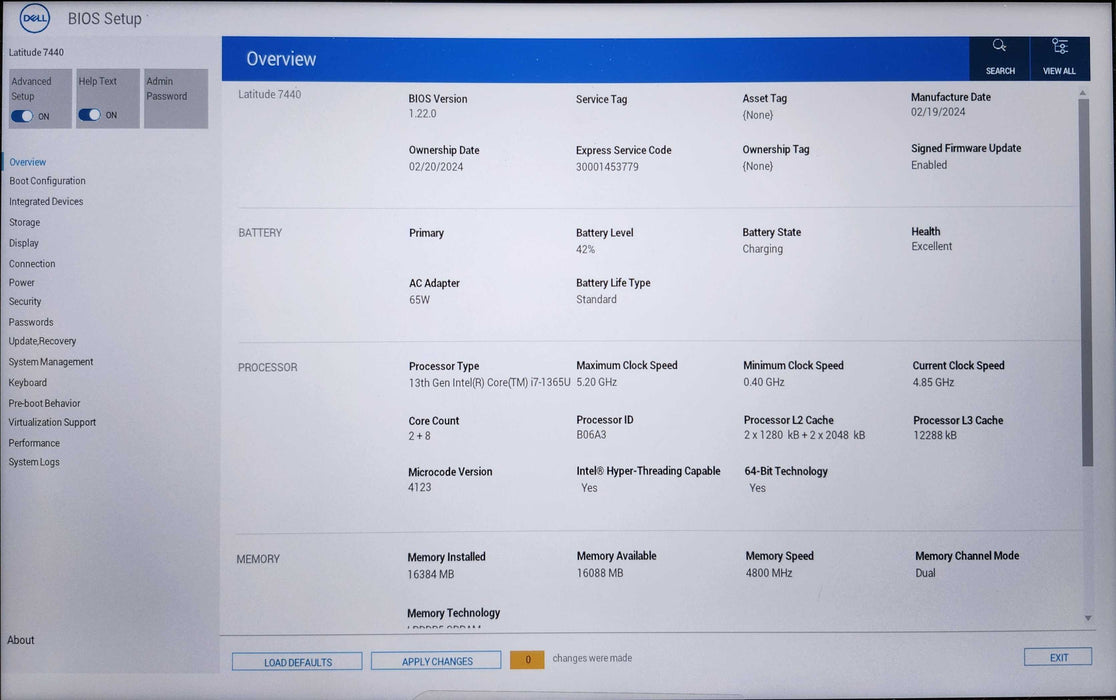Image resolution: width=1116 pixels, height=700 pixels.
Task: Open the Admin Password tile
Action: [x=176, y=98]
